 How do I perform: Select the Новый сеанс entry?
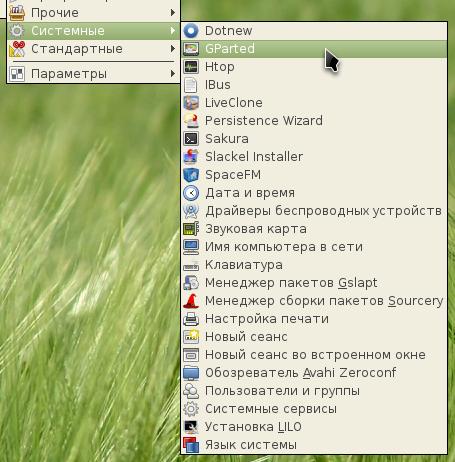coord(314,337)
